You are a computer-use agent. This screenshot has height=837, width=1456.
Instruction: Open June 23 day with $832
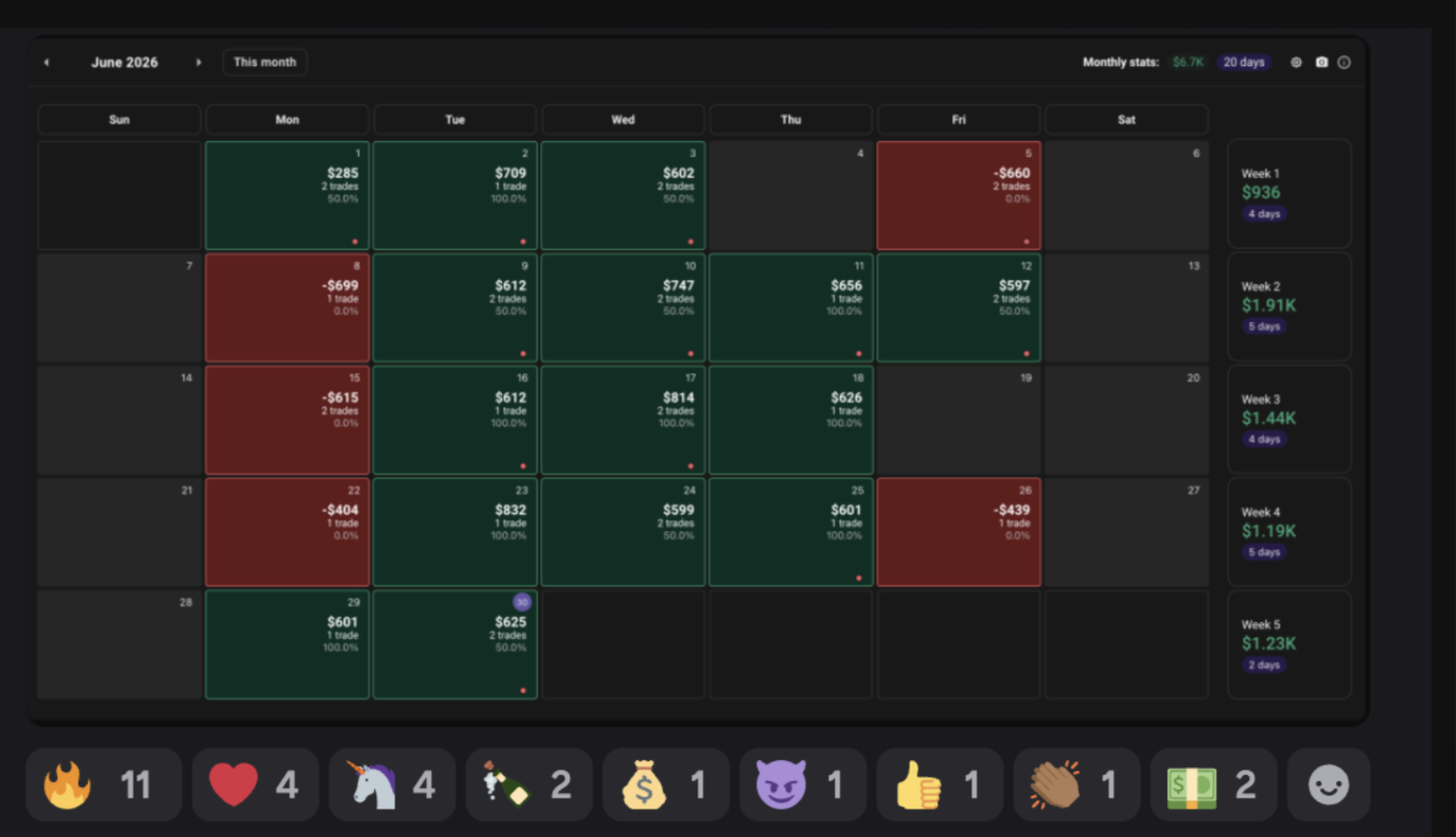click(x=455, y=533)
